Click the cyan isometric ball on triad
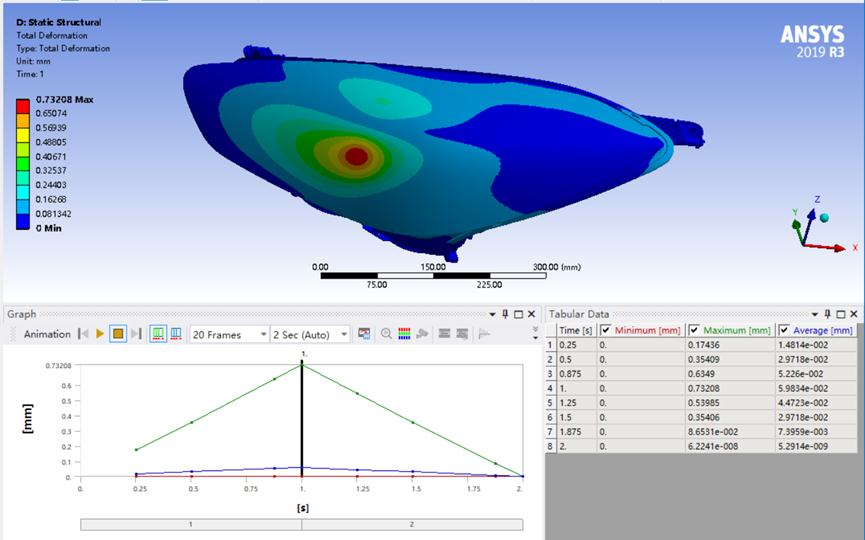The height and width of the screenshot is (540, 865). (x=824, y=218)
